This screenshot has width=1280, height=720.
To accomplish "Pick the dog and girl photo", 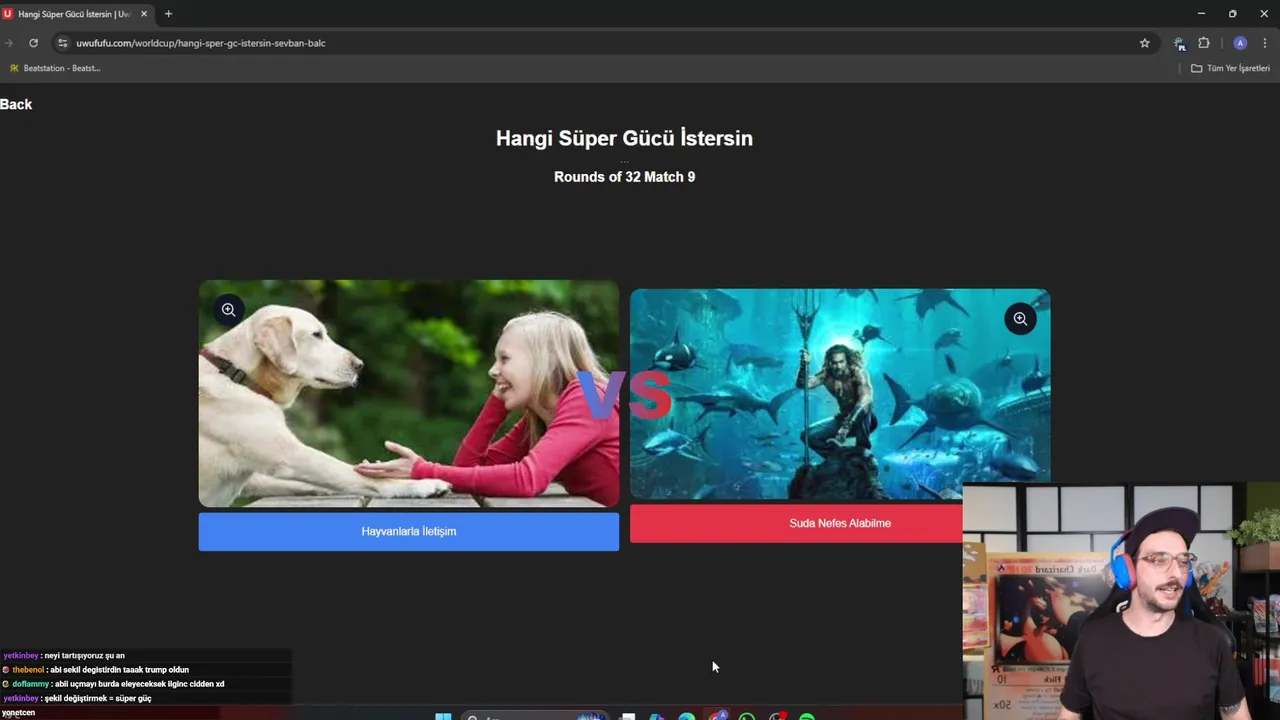I will [x=409, y=394].
